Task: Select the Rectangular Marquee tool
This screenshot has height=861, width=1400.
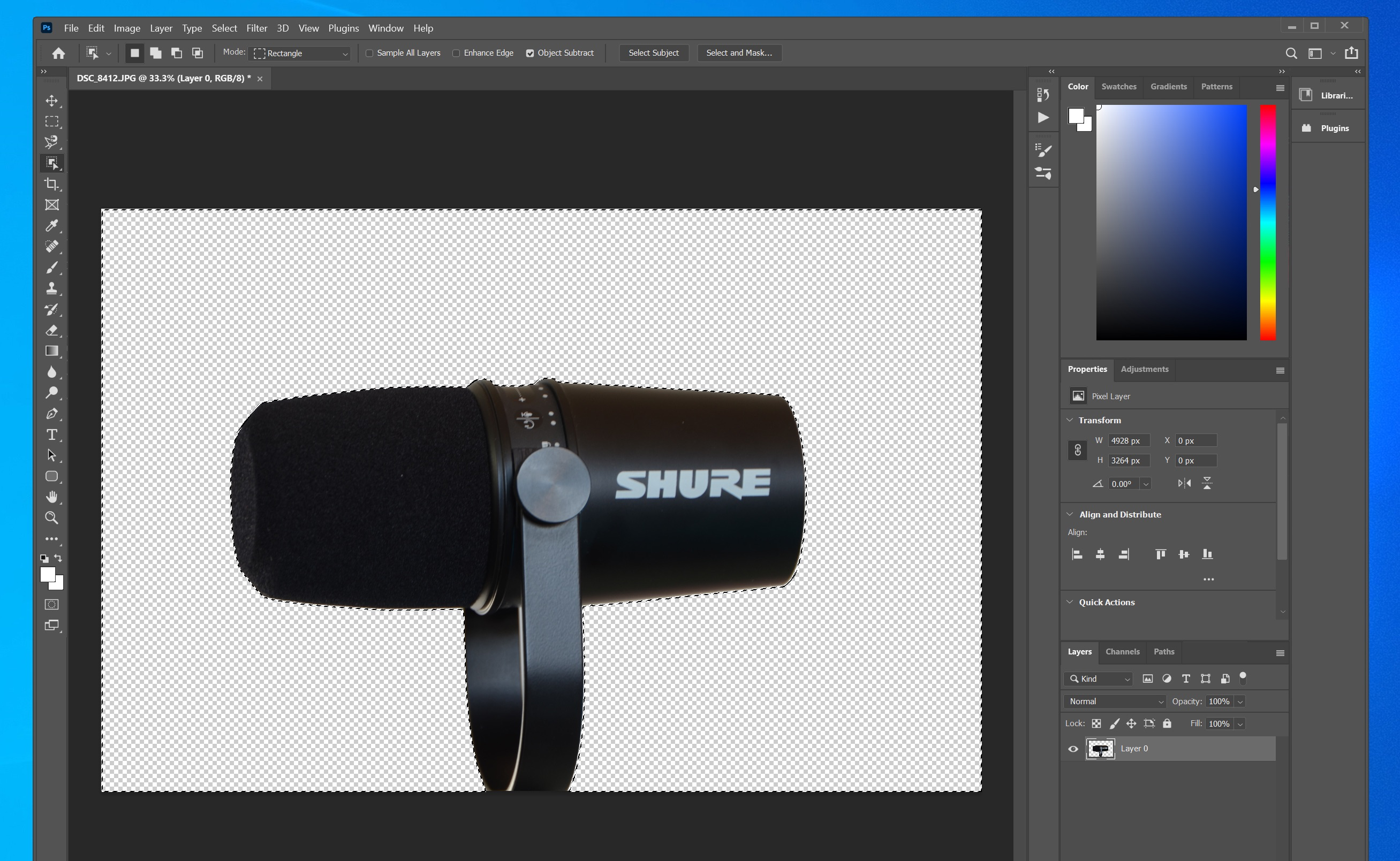Action: (x=52, y=121)
